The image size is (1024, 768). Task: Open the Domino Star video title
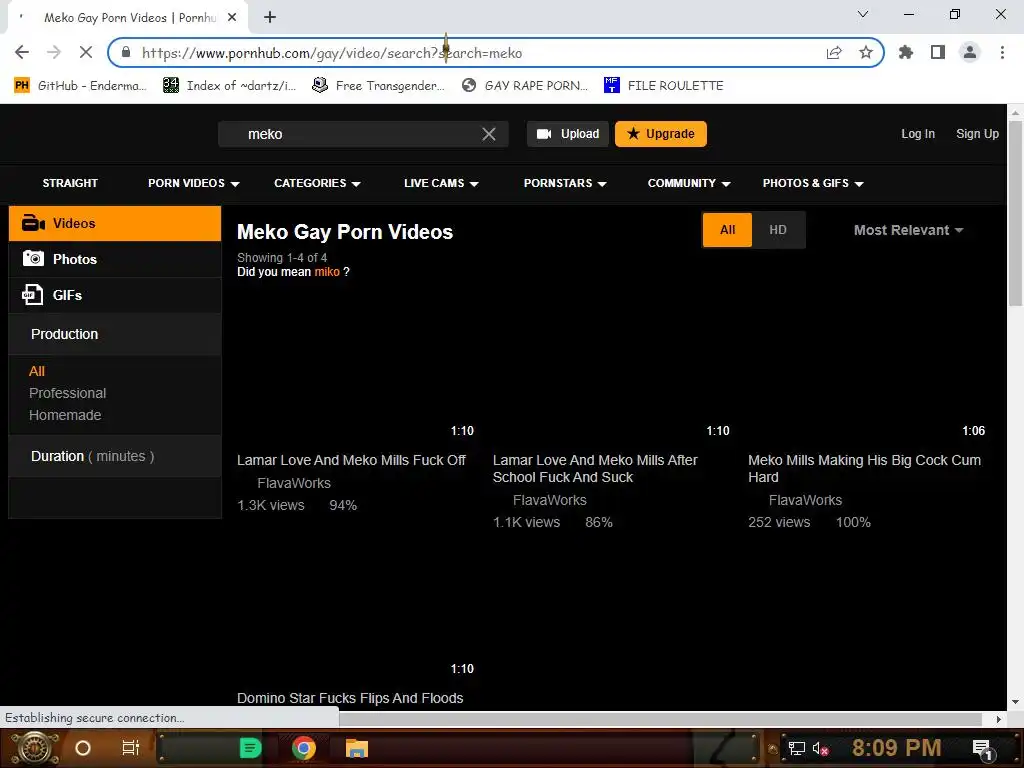tap(350, 698)
